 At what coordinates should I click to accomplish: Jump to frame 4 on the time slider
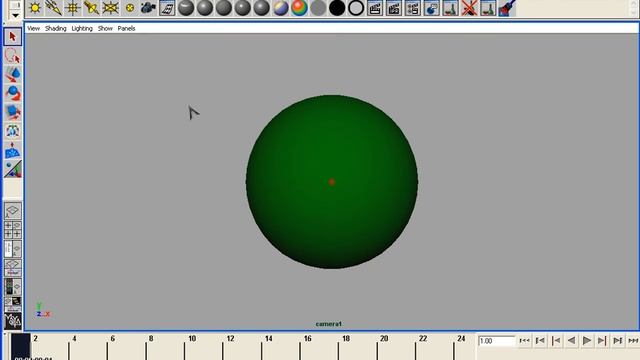[x=74, y=339]
